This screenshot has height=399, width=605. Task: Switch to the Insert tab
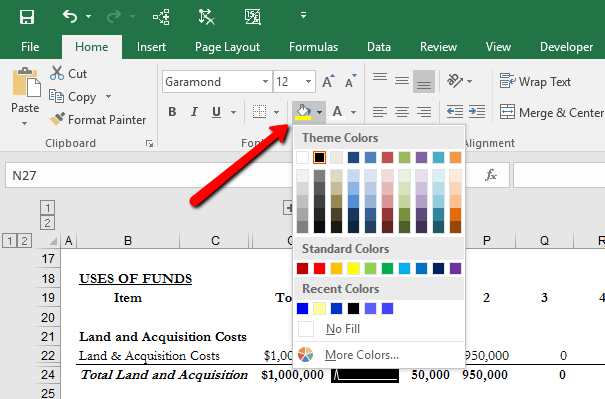[x=151, y=47]
